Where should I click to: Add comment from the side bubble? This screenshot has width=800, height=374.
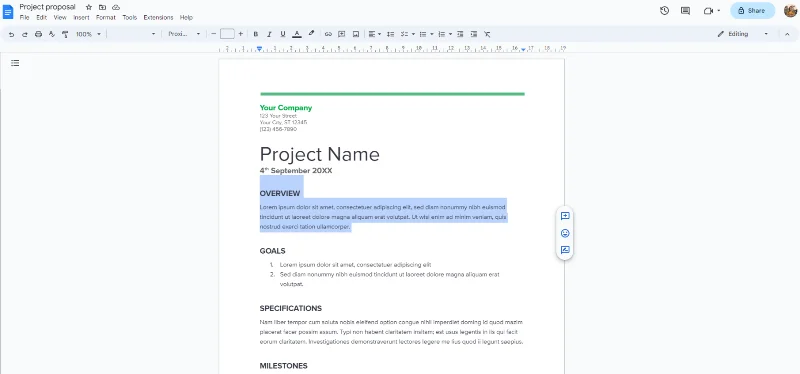click(x=565, y=216)
